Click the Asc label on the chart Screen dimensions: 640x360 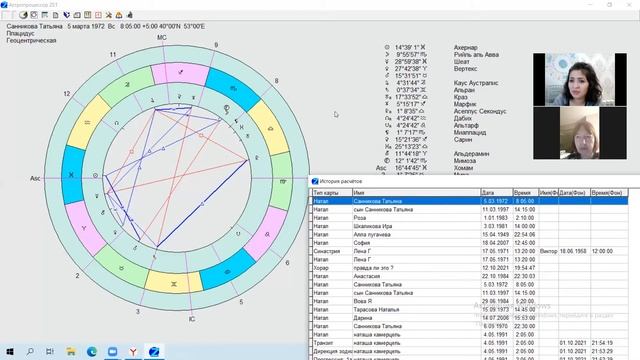[x=35, y=178]
